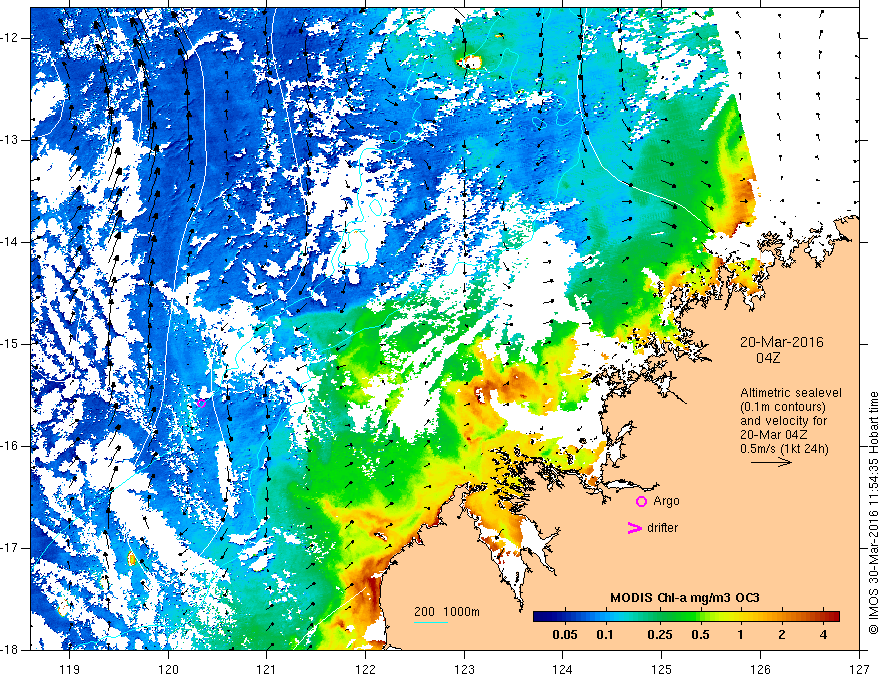Screen dimensions: 880x680
Task: Click the 0.5m/s velocity scale arrow
Action: pyautogui.click(x=771, y=462)
